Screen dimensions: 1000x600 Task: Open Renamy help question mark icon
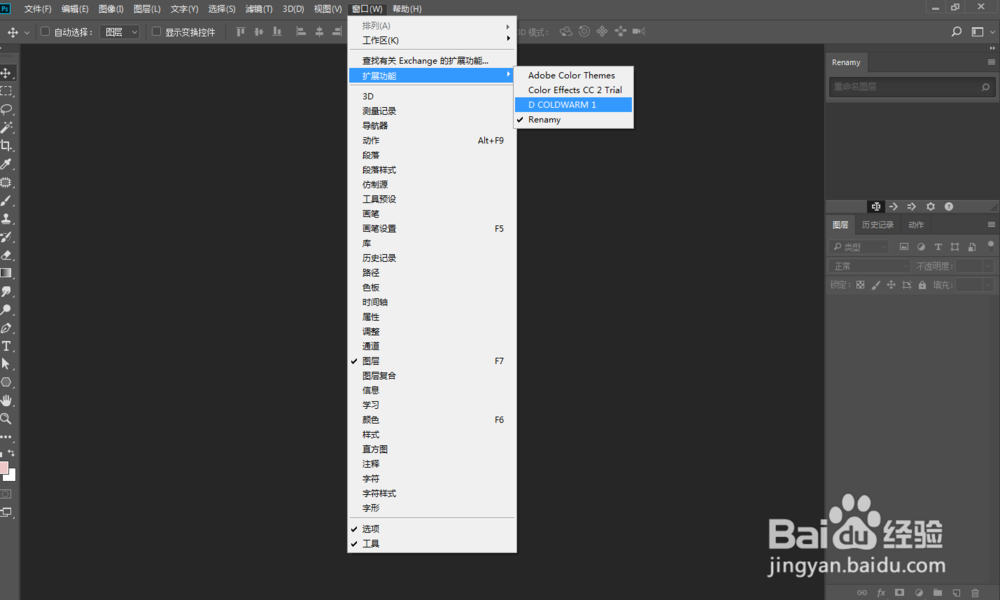click(949, 207)
